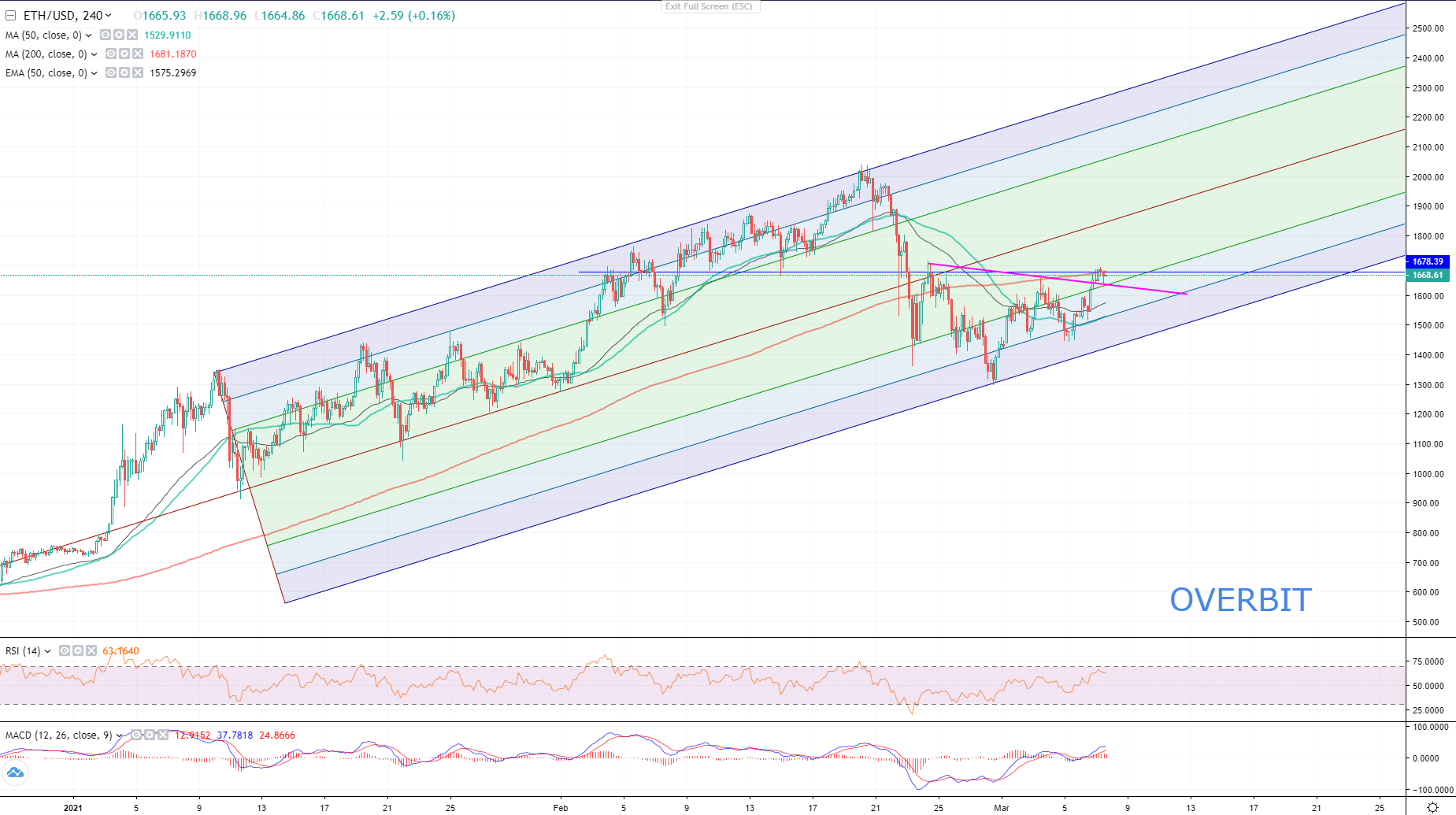The height and width of the screenshot is (815, 1456).
Task: Expand the MA (50, close, 0) dropdown
Action: coord(89,35)
